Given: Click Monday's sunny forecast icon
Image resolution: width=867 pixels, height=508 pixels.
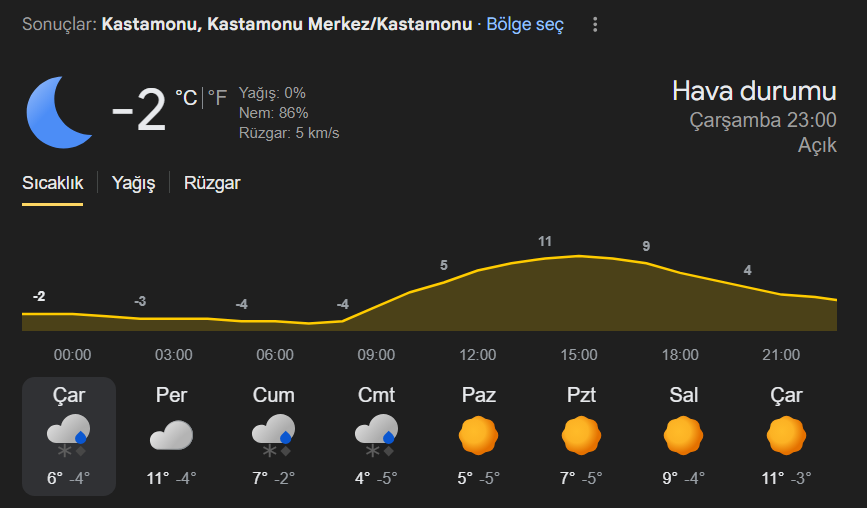Looking at the screenshot, I should (581, 436).
